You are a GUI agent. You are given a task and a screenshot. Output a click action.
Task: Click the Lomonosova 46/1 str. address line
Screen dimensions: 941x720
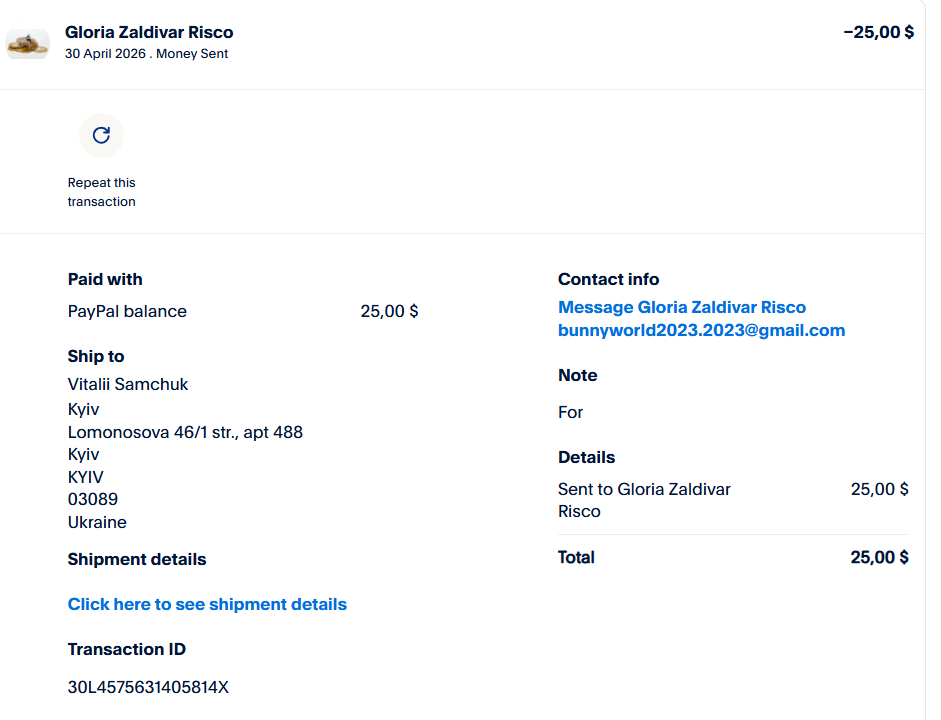pyautogui.click(x=185, y=432)
